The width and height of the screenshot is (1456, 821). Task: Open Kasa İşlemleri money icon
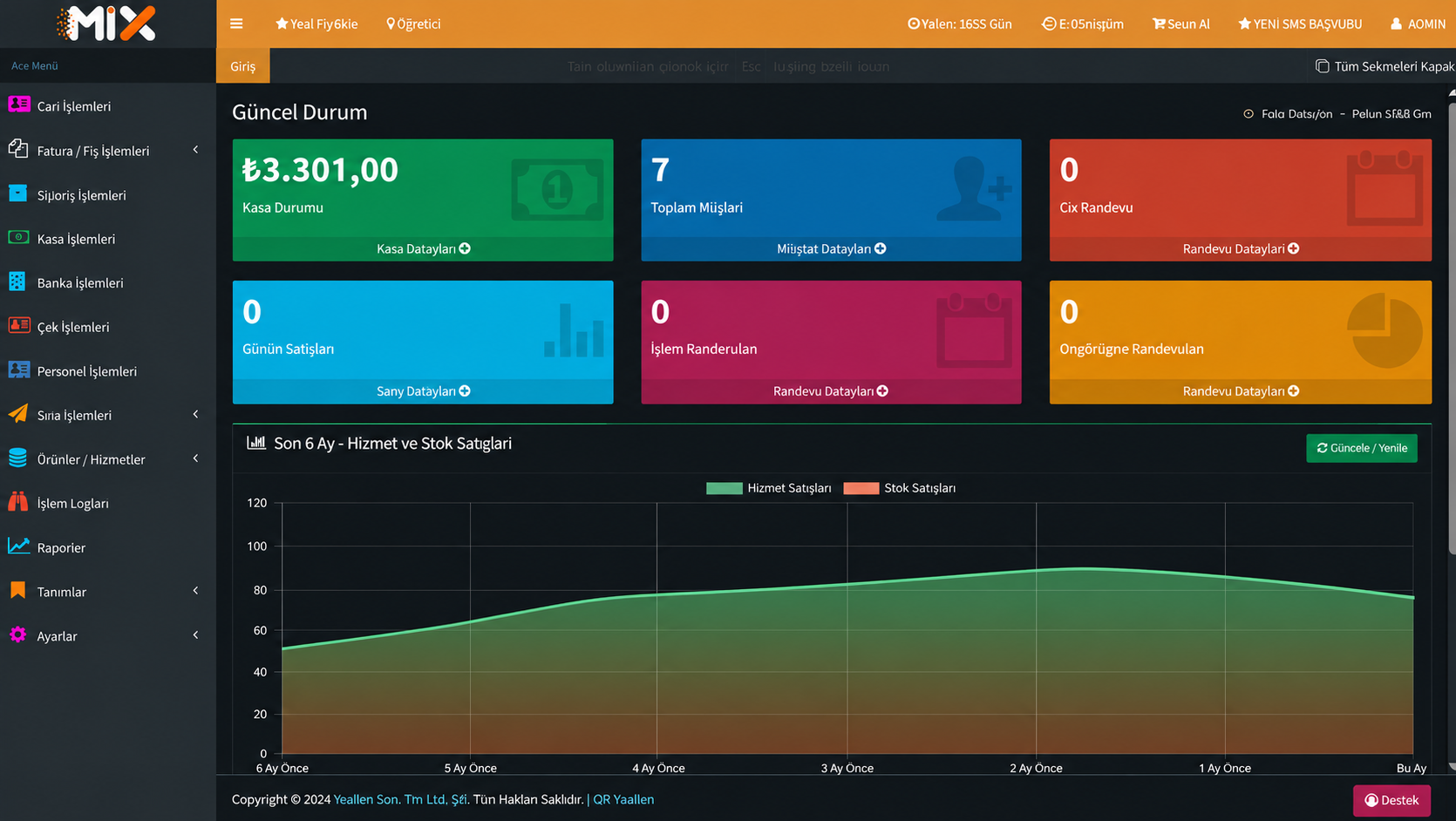click(18, 237)
